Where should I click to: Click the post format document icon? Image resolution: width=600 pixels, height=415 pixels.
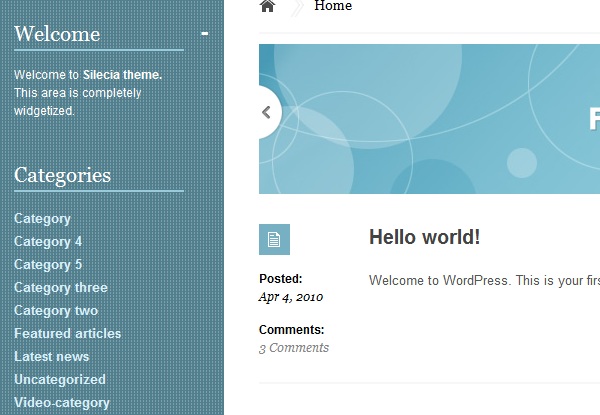(x=274, y=239)
